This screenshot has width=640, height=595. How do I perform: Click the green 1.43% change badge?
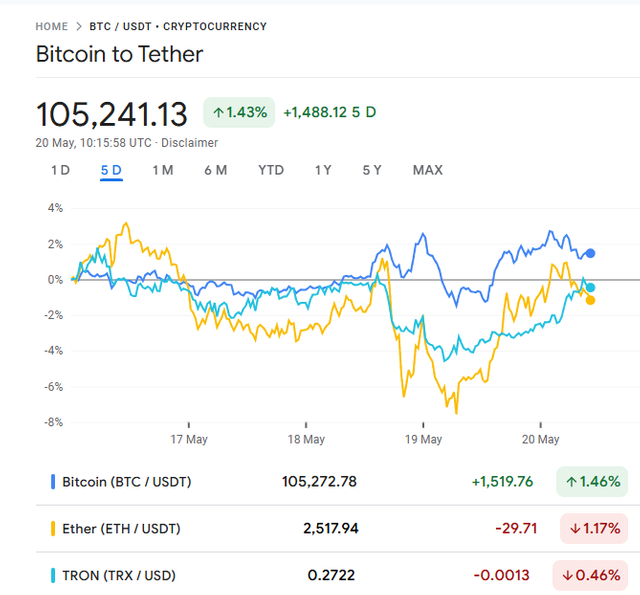pos(239,112)
